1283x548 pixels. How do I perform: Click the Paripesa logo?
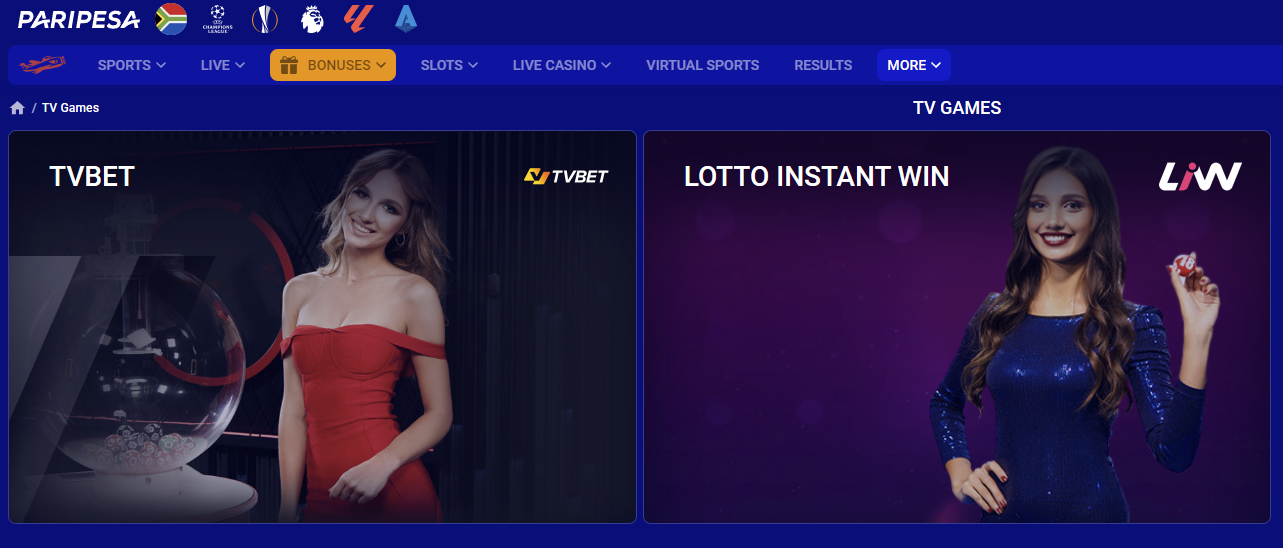(78, 19)
